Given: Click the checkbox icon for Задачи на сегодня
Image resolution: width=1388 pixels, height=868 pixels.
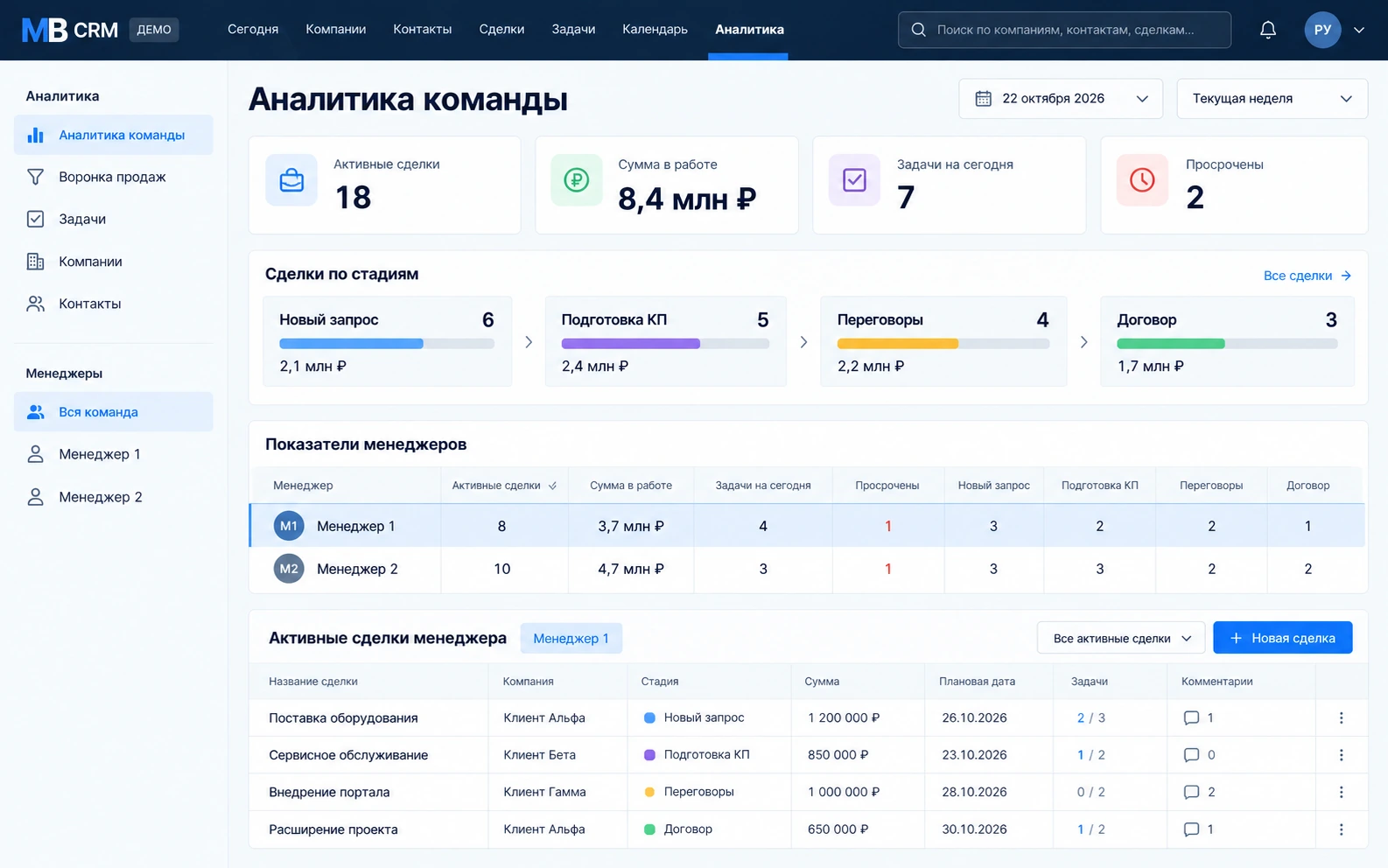Looking at the screenshot, I should point(854,180).
